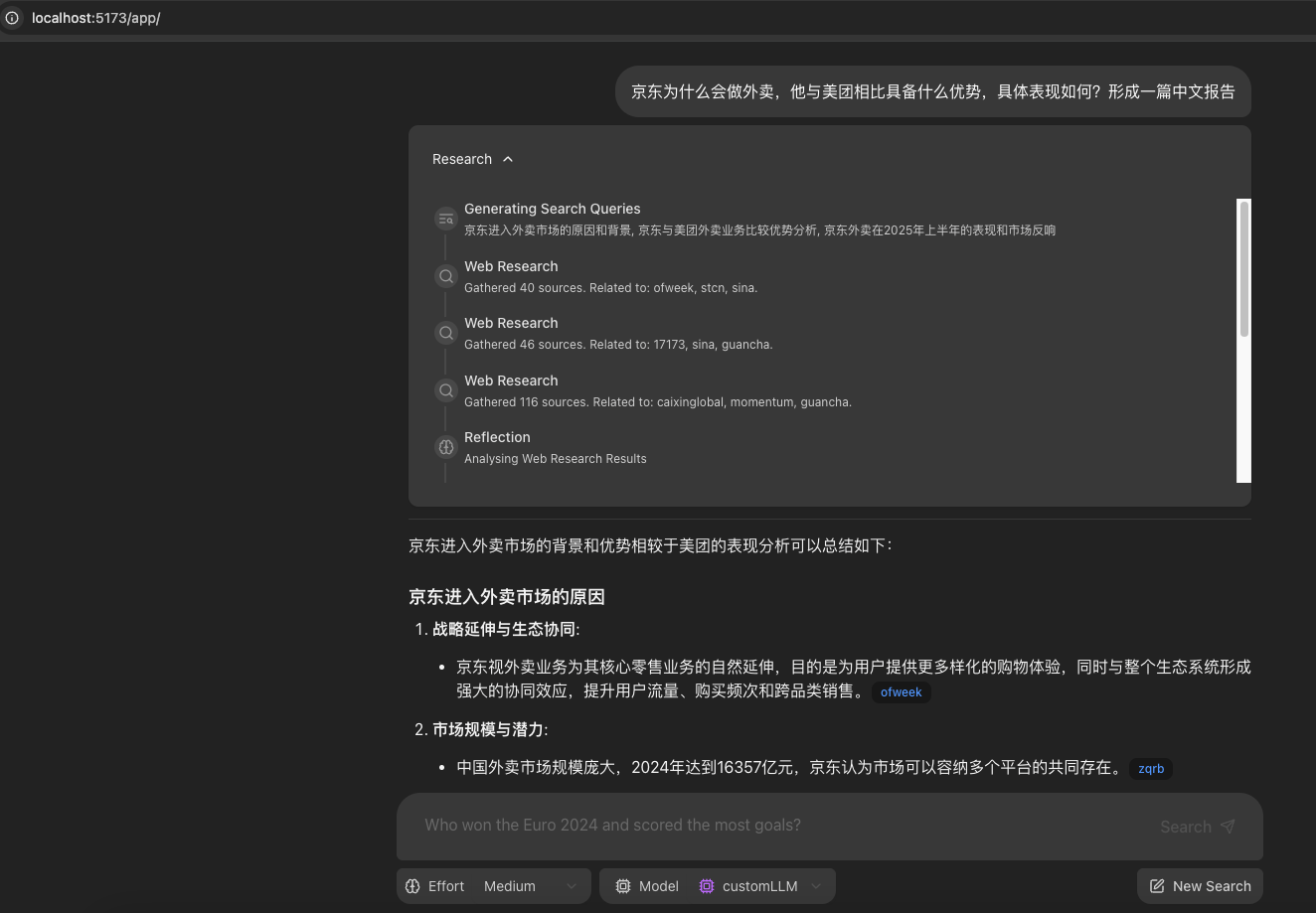Screen dimensions: 1316x913
Task: Click the site info icon in address bar
Action: point(12,18)
